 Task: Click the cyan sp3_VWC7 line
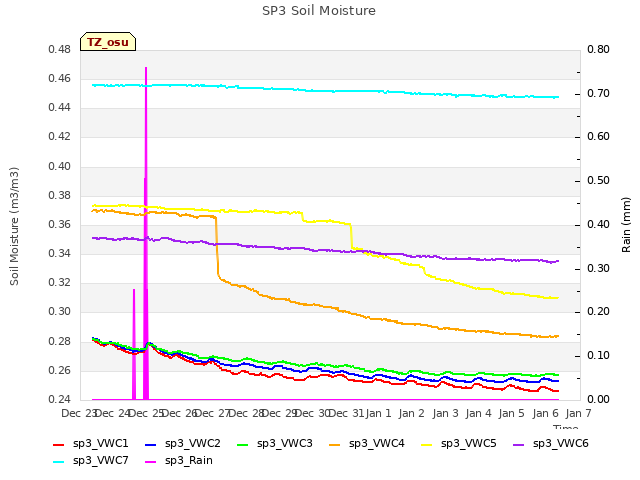(325, 91)
